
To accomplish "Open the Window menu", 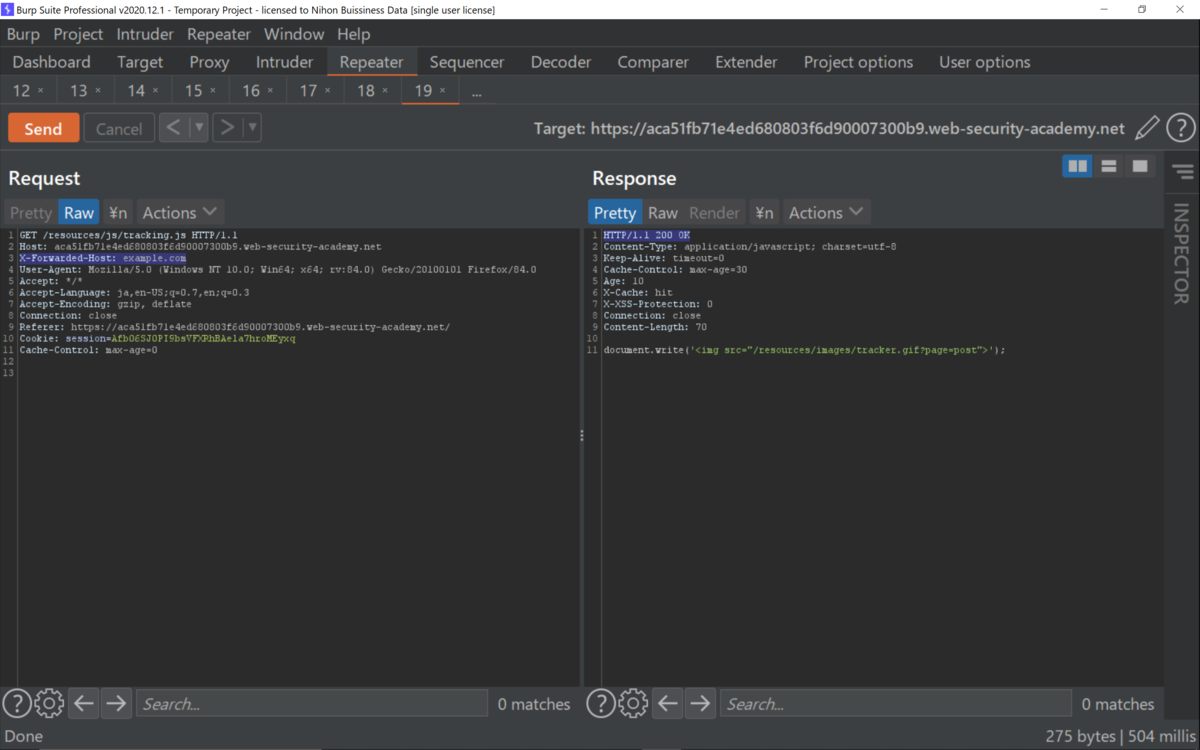I will click(294, 34).
